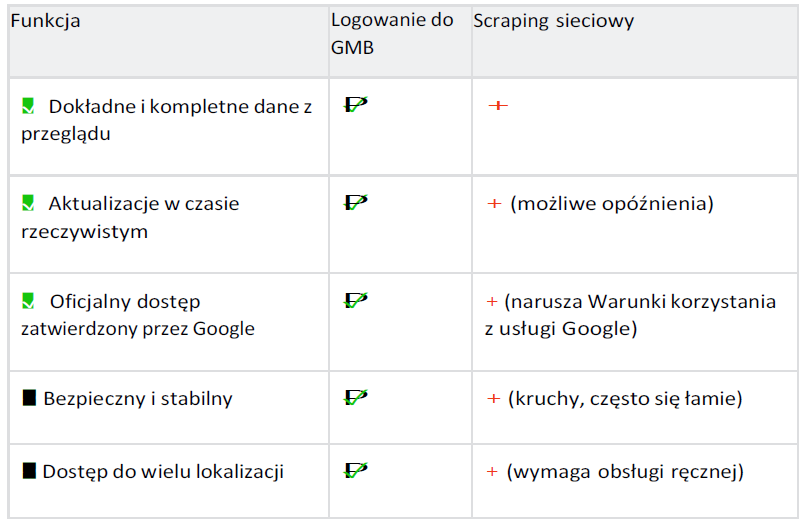This screenshot has height=522, width=806.
Task: Click black square beside "Bezpieczny i stabilny"
Action: coord(29,398)
